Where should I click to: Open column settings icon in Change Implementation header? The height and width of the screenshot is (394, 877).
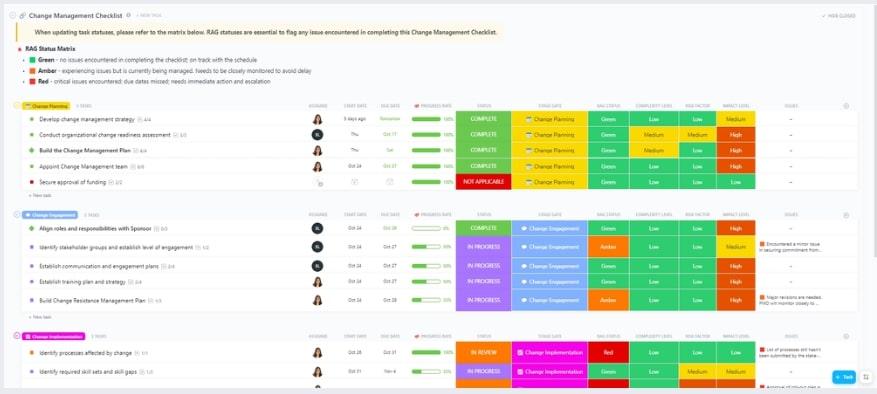coord(846,336)
